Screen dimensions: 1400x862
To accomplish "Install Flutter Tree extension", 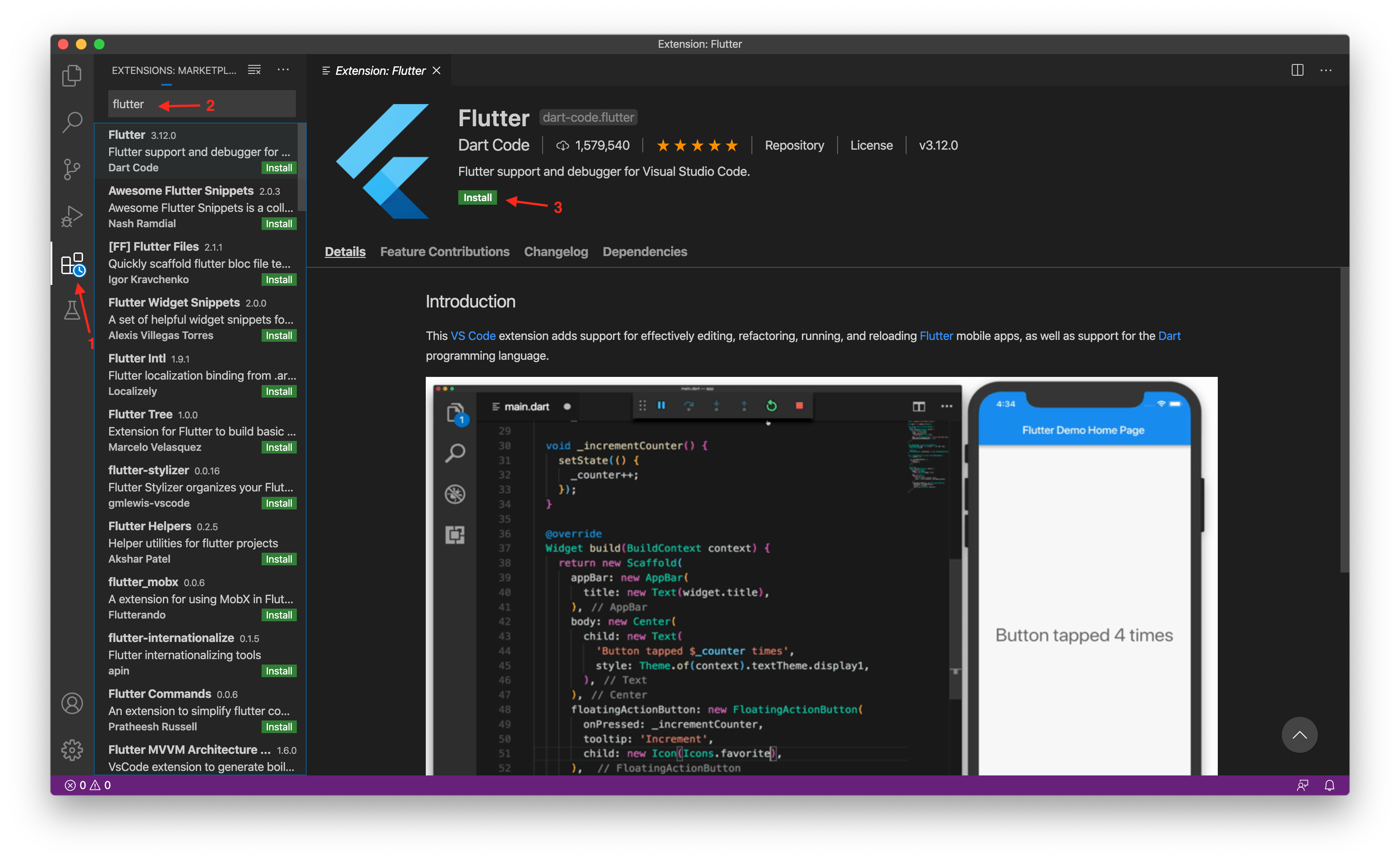I will click(279, 447).
